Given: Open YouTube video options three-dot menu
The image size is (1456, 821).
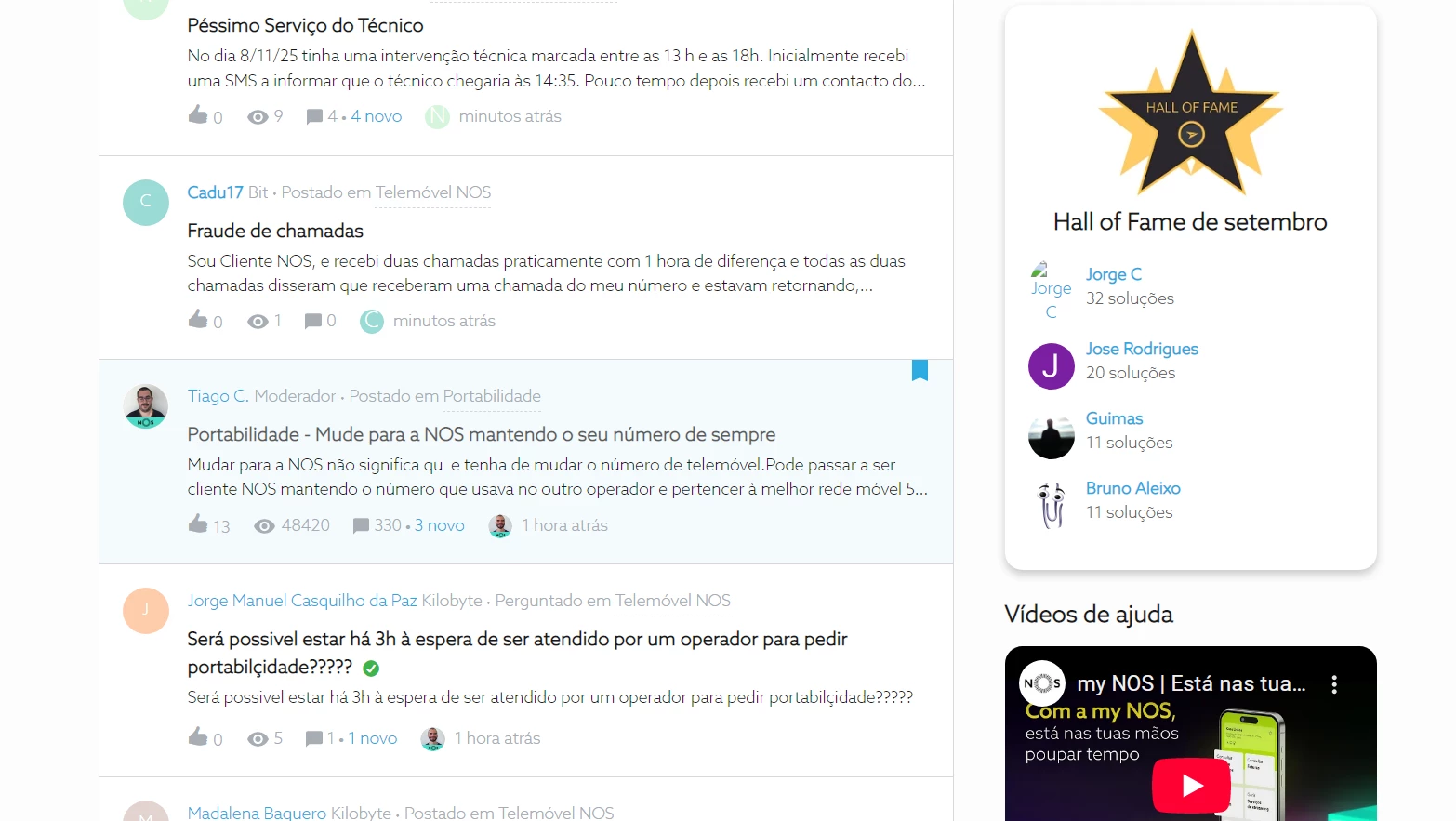Looking at the screenshot, I should tap(1334, 684).
